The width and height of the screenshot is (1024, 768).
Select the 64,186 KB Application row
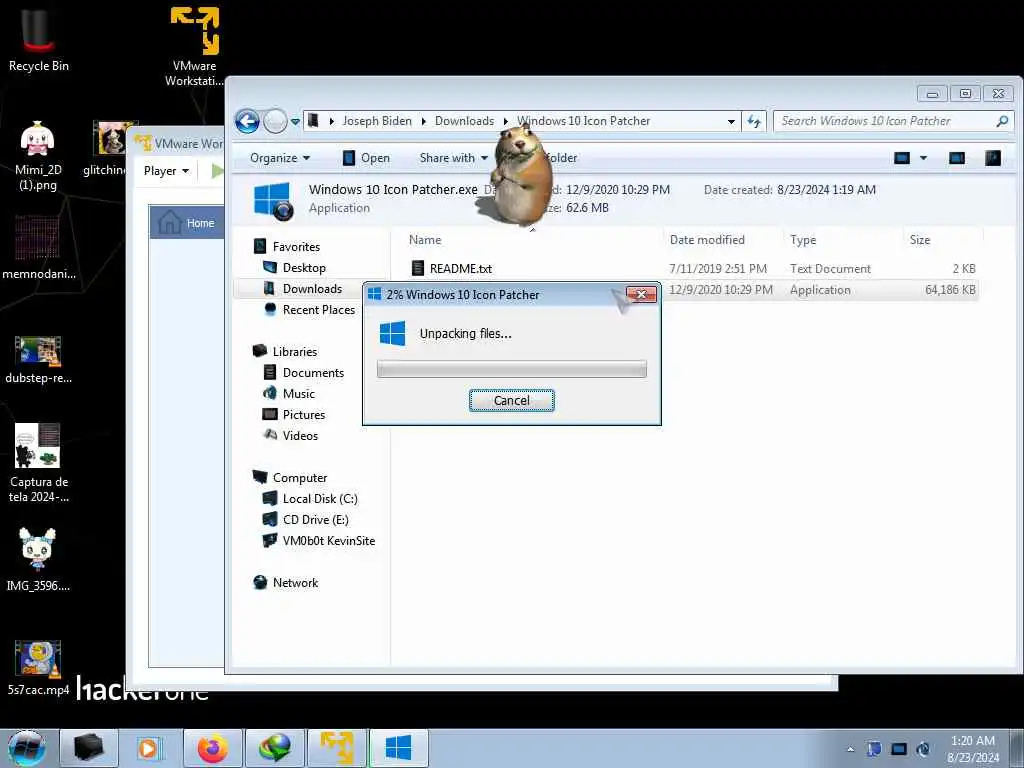(x=821, y=290)
